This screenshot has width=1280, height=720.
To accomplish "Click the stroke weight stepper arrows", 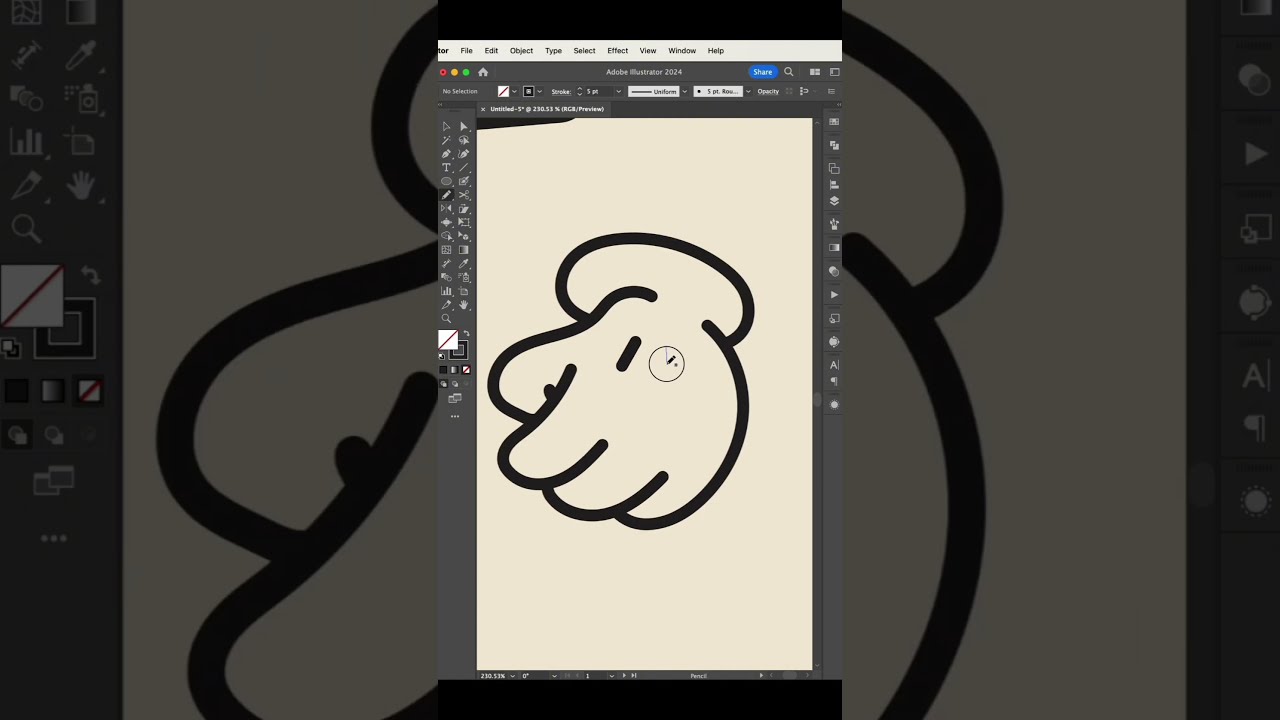I will tap(579, 92).
